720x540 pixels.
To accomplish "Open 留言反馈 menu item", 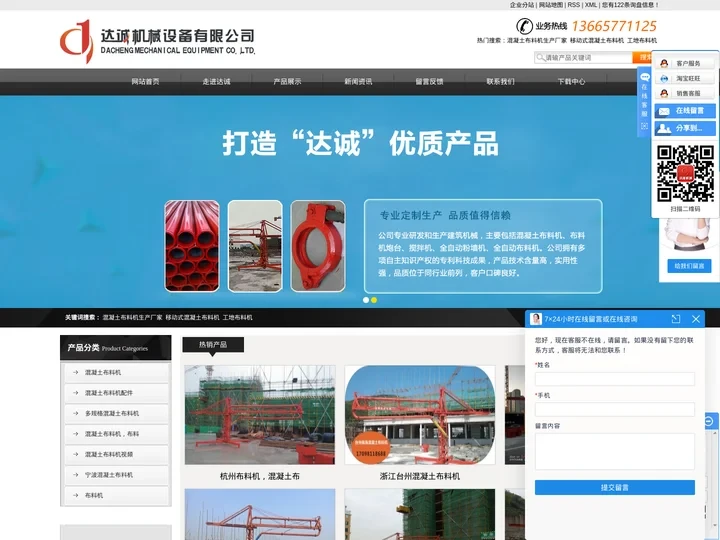I will tap(429, 82).
